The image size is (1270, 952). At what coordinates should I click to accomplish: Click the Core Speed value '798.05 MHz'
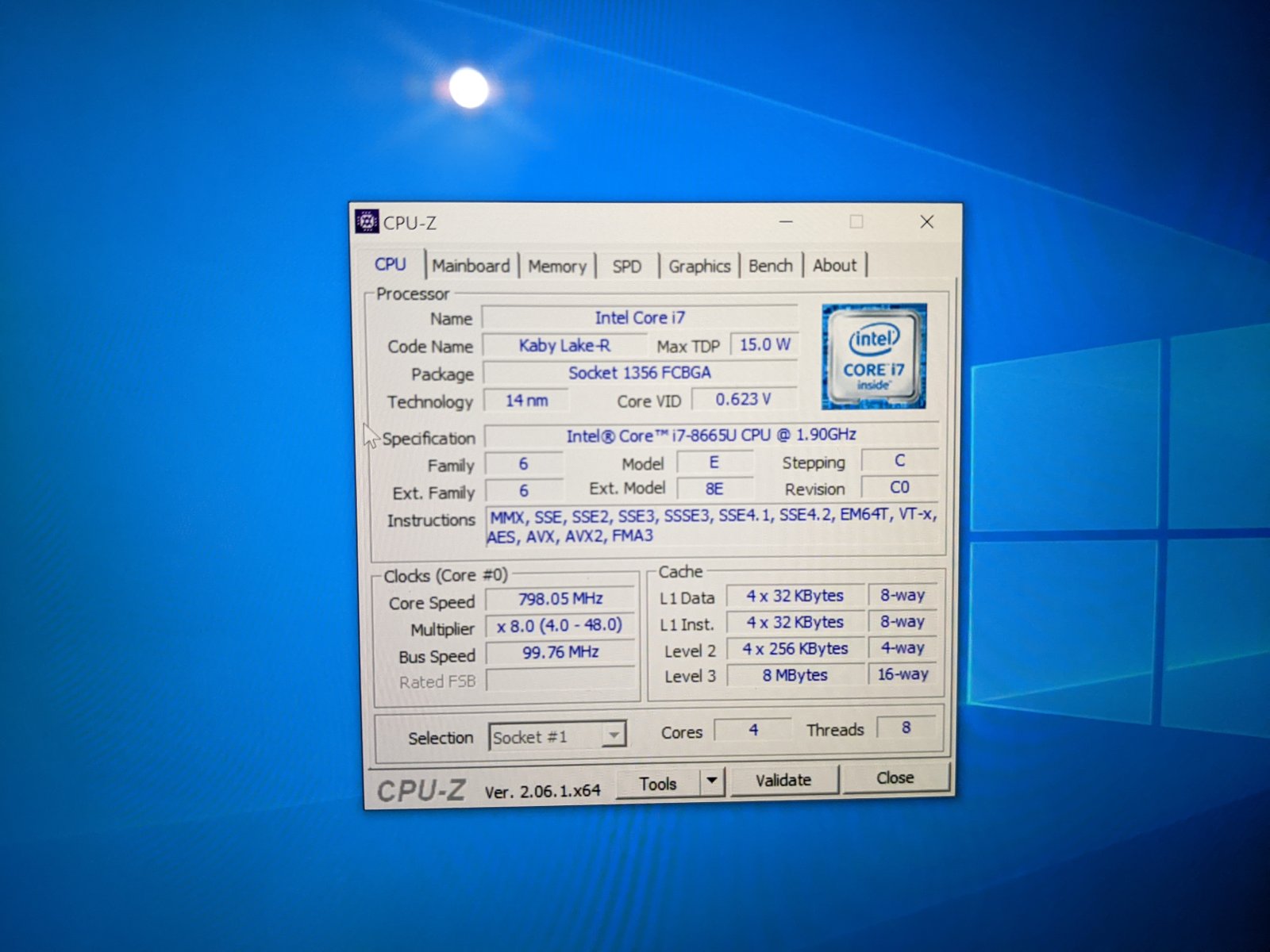point(560,599)
